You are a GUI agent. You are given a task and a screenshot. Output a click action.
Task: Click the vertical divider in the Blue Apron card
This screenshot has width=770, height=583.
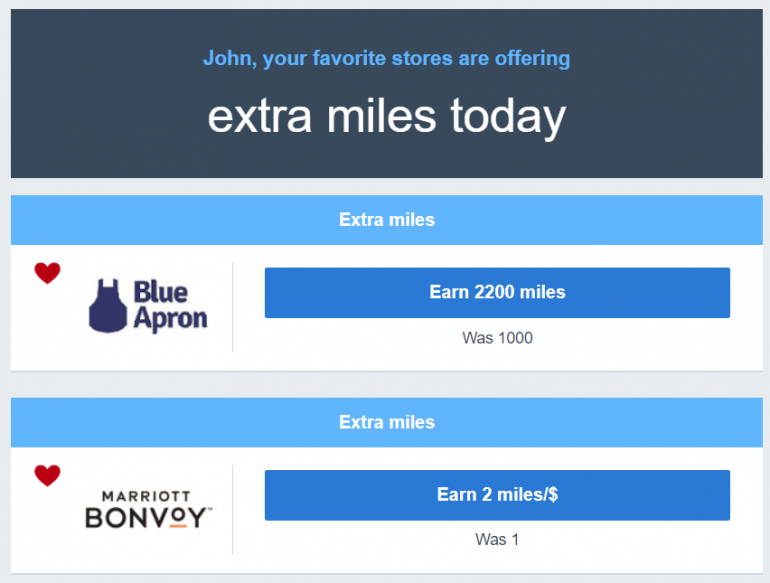[x=232, y=307]
